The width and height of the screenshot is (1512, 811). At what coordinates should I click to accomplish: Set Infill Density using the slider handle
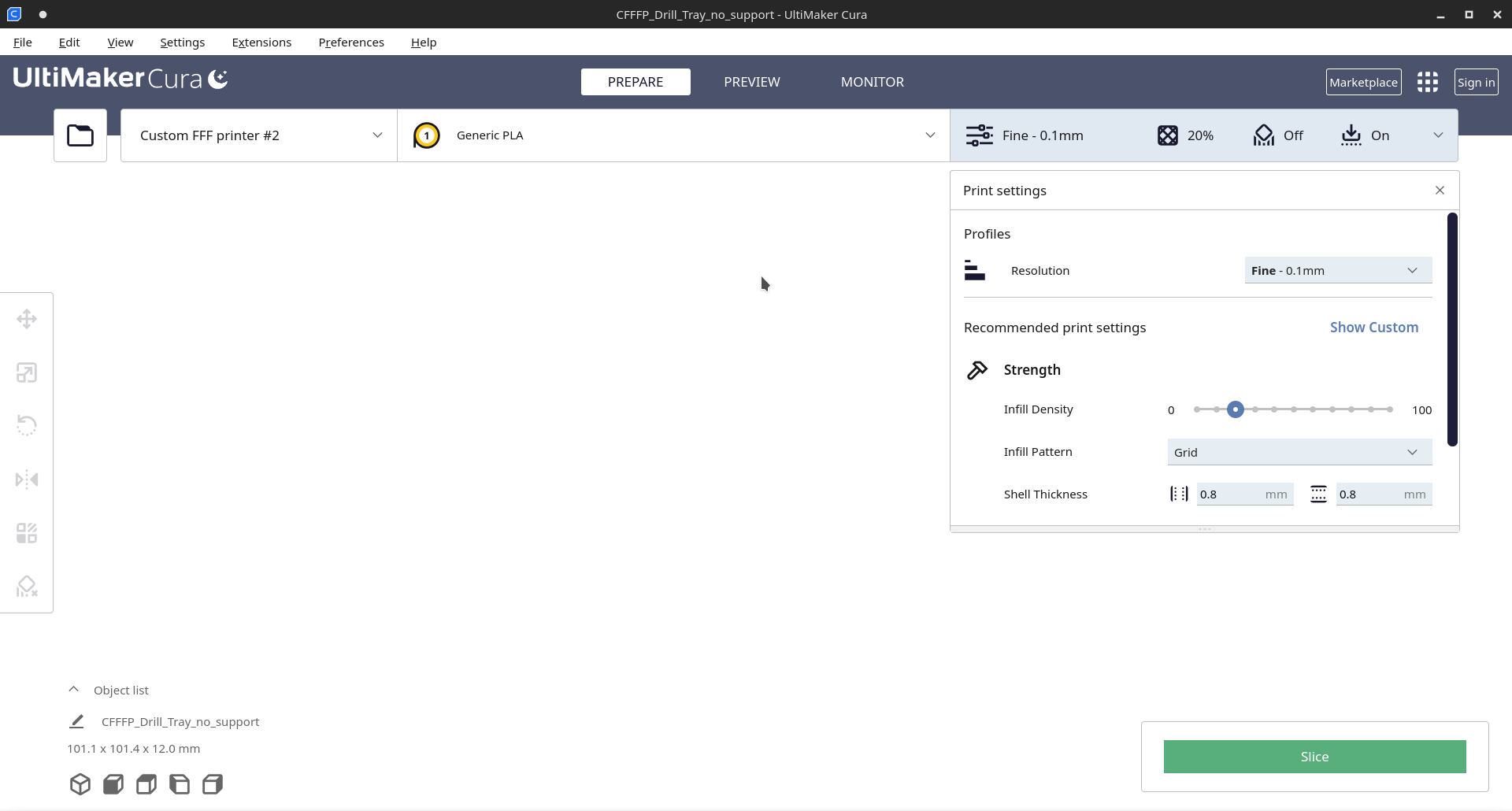1236,409
